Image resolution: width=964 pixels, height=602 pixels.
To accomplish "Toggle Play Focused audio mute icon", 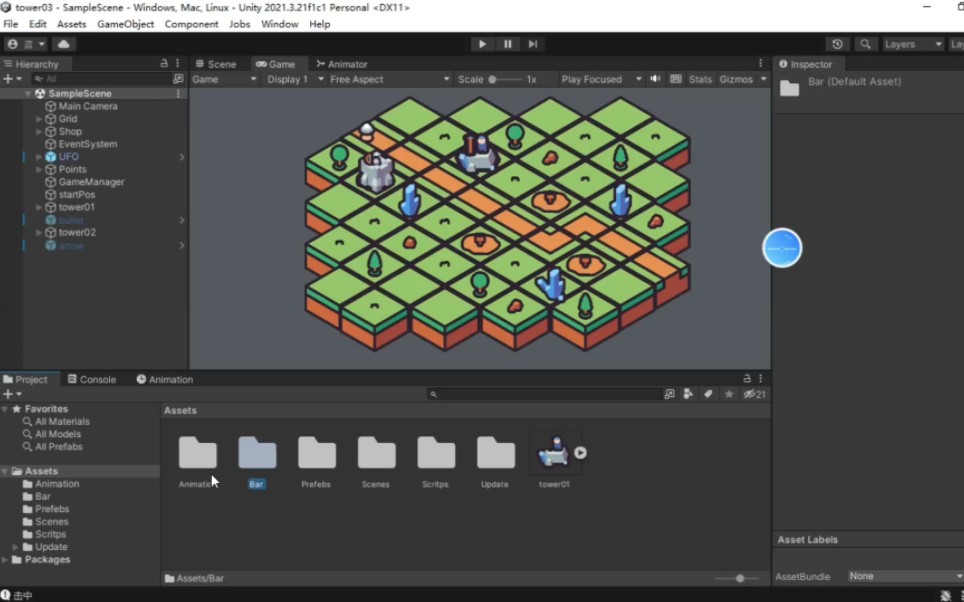I will tap(655, 79).
